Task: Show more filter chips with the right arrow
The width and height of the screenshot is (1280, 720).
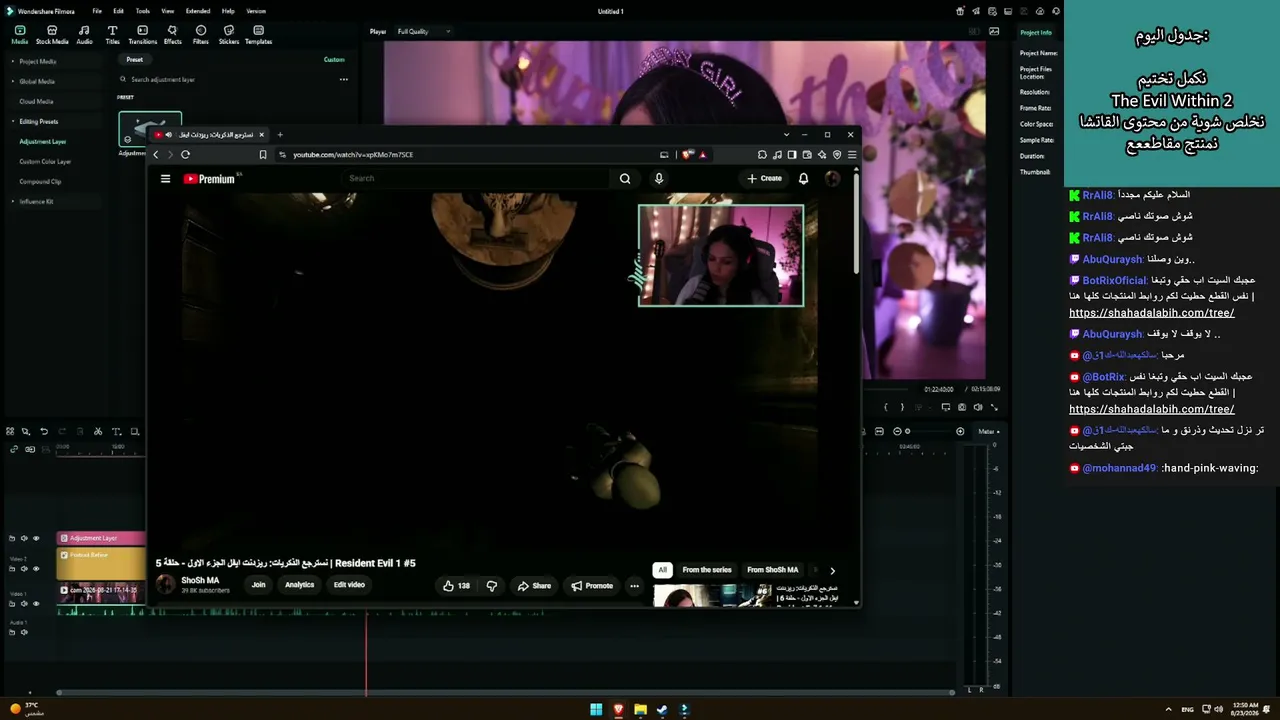Action: (x=832, y=570)
